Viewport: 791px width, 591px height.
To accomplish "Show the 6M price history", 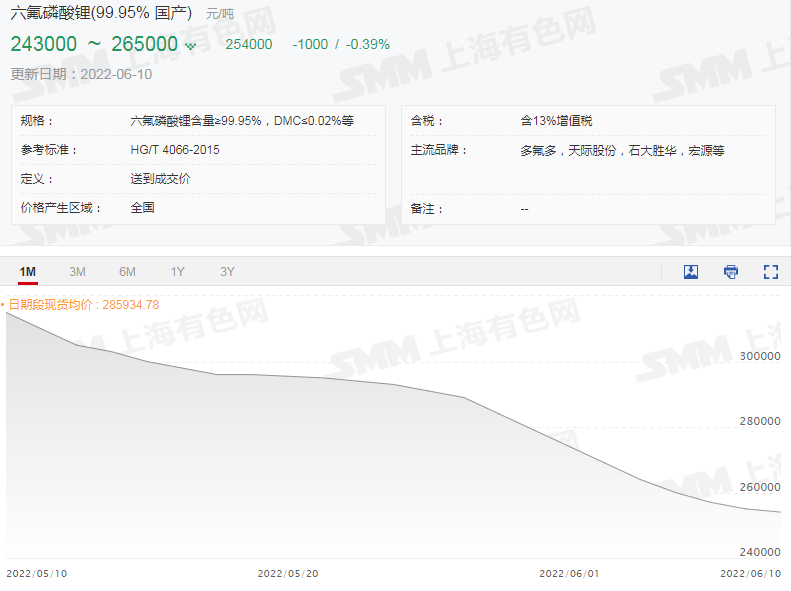I will click(x=127, y=272).
